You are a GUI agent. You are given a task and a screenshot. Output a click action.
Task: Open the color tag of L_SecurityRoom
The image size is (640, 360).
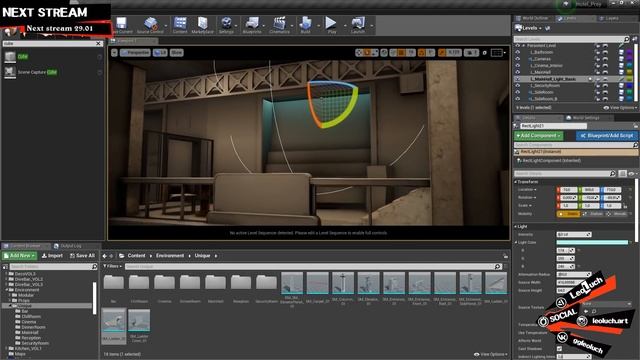click(x=629, y=85)
